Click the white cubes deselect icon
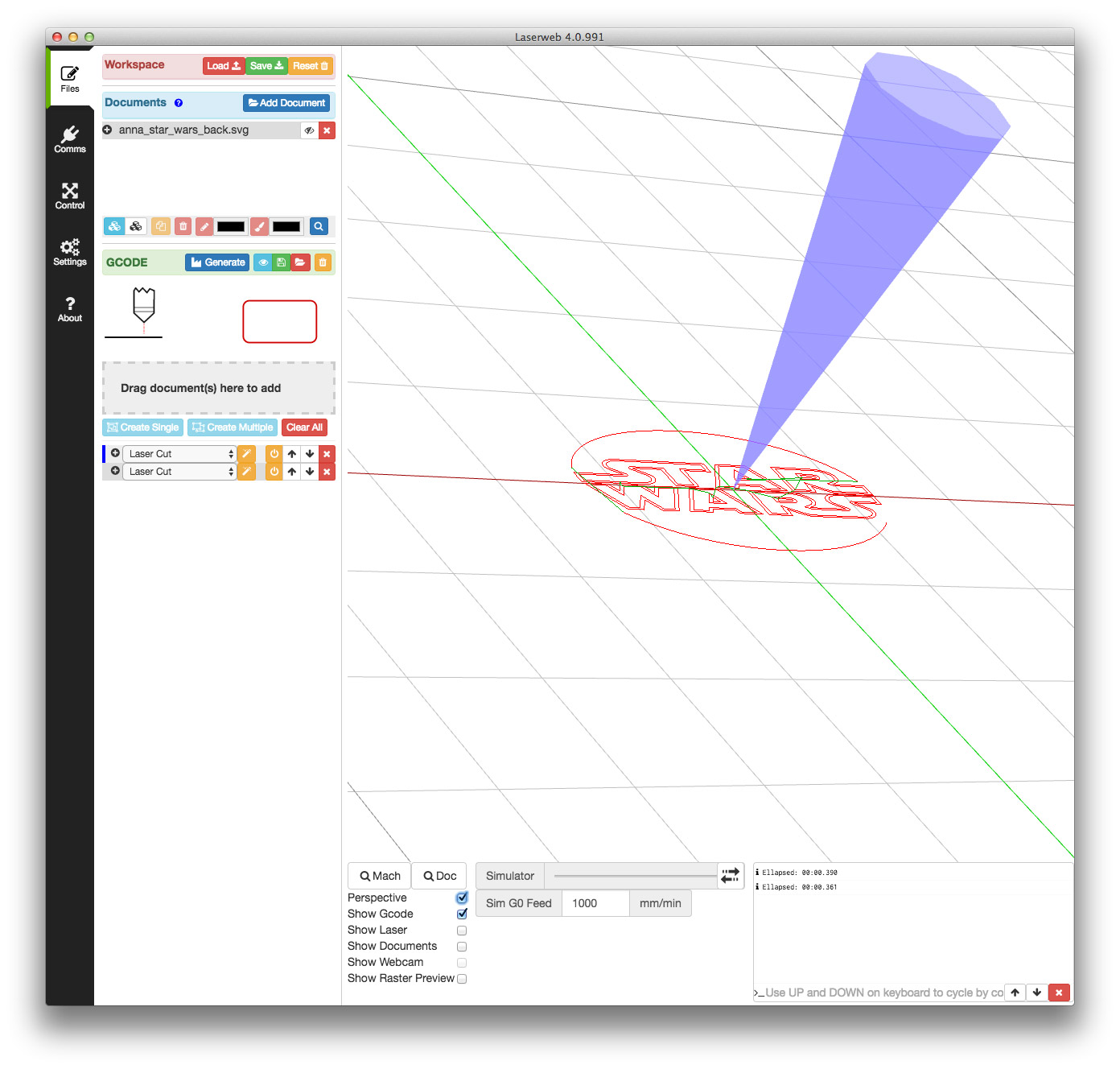The height and width of the screenshot is (1069, 1120). point(136,226)
